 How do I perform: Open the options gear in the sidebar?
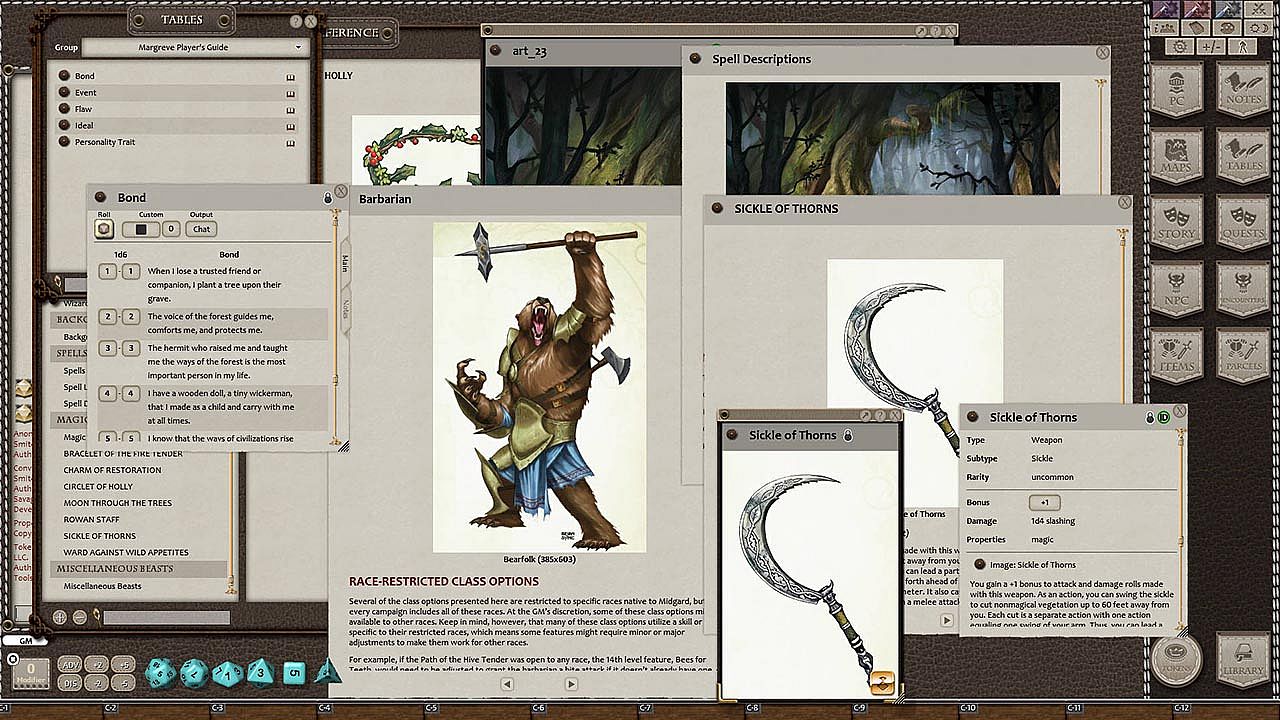1180,46
